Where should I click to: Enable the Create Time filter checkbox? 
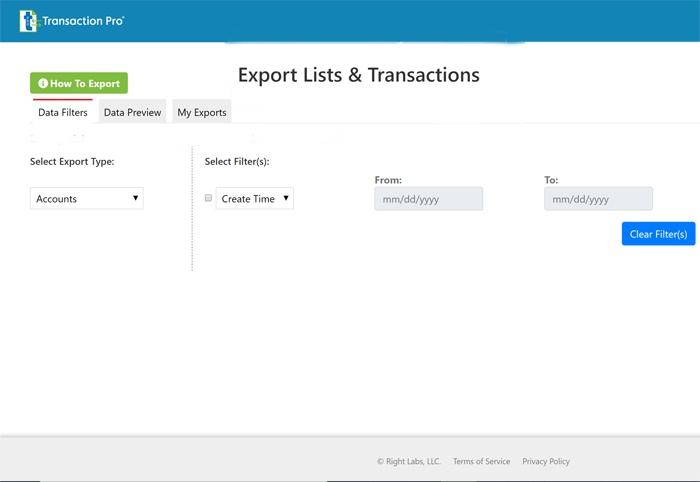[x=209, y=199]
